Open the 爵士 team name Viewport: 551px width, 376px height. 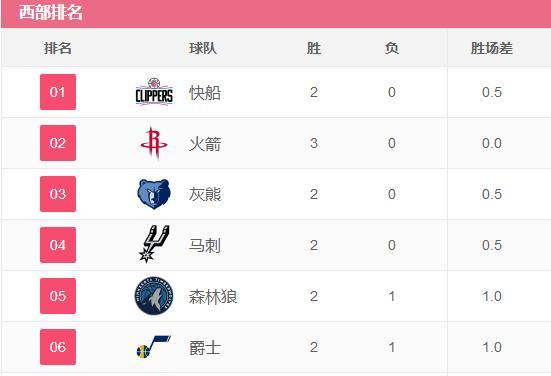(x=205, y=348)
